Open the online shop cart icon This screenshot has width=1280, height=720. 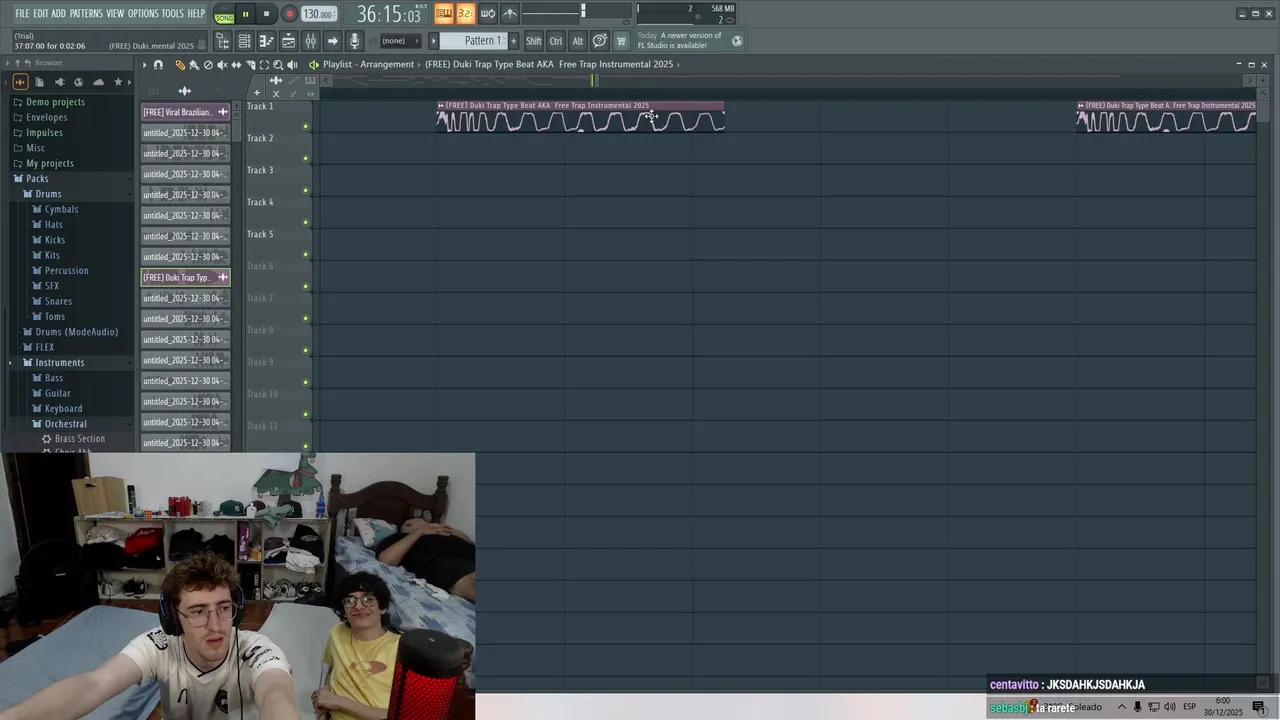pos(621,41)
